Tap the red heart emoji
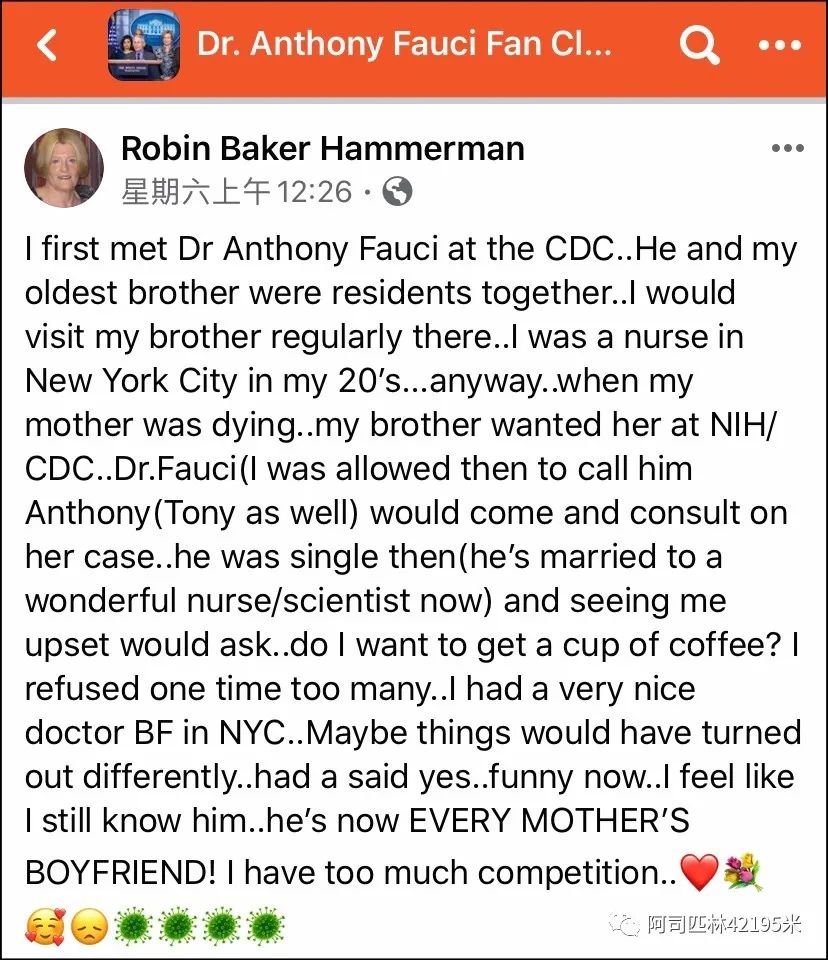This screenshot has width=828, height=960. click(x=699, y=872)
